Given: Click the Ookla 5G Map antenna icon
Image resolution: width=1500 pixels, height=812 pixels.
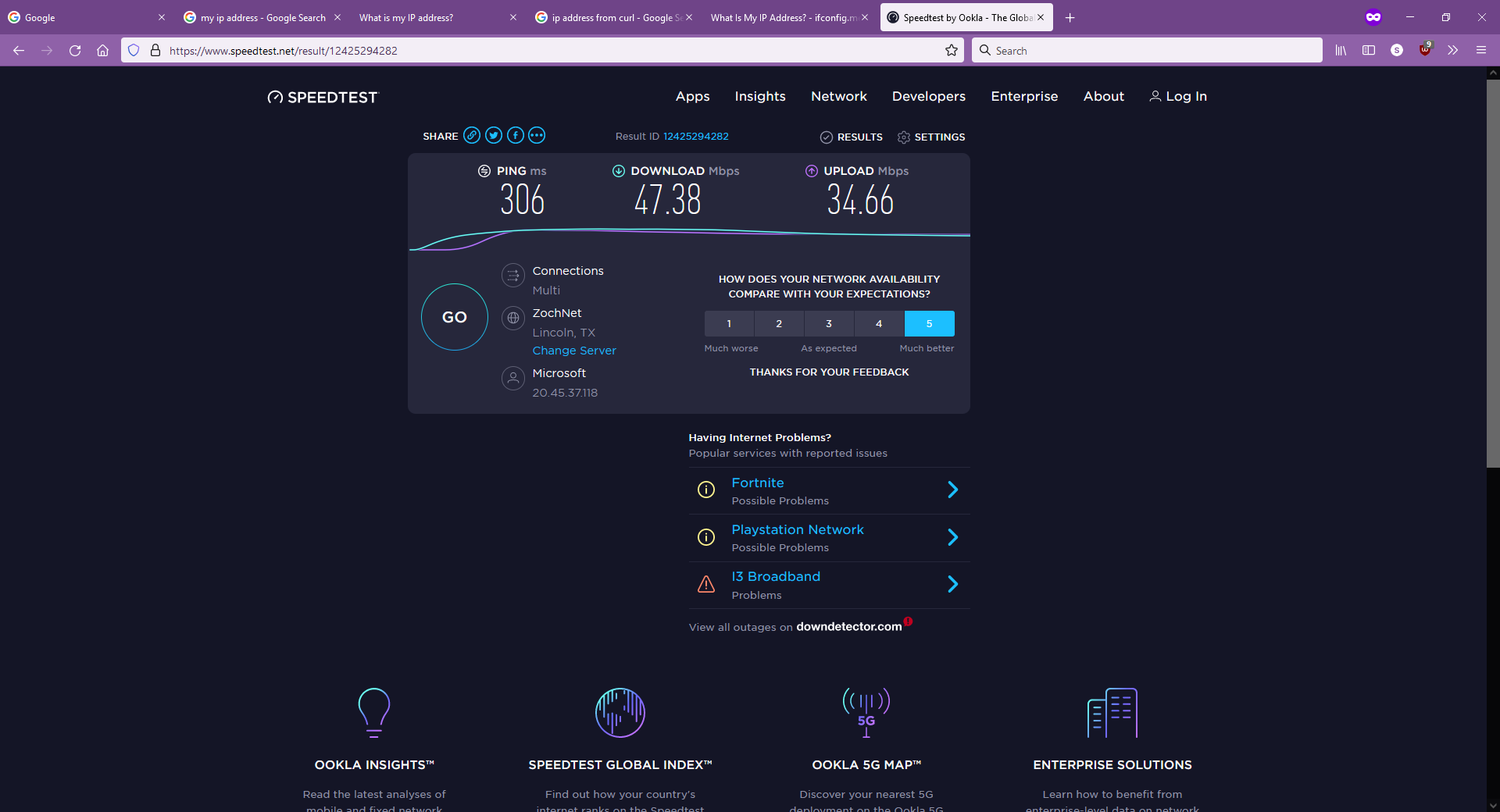Looking at the screenshot, I should tap(866, 712).
